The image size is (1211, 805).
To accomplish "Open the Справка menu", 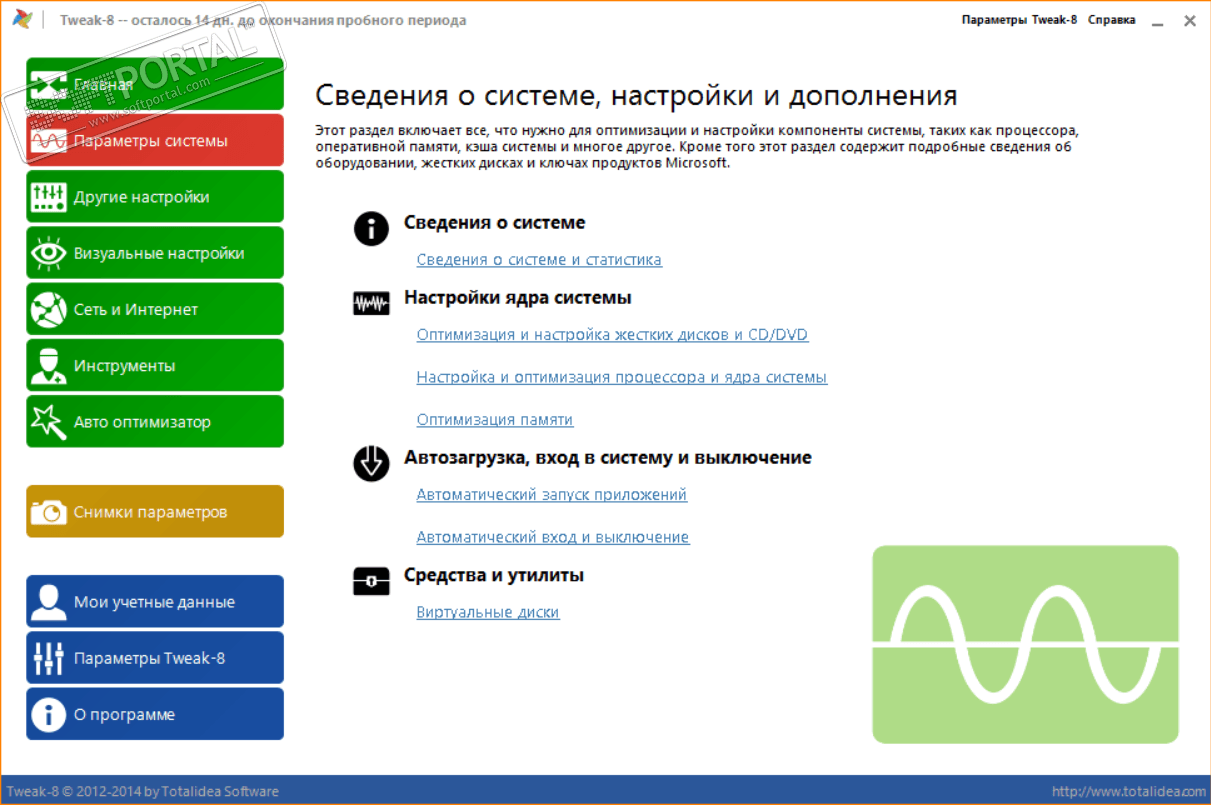I will point(1111,20).
